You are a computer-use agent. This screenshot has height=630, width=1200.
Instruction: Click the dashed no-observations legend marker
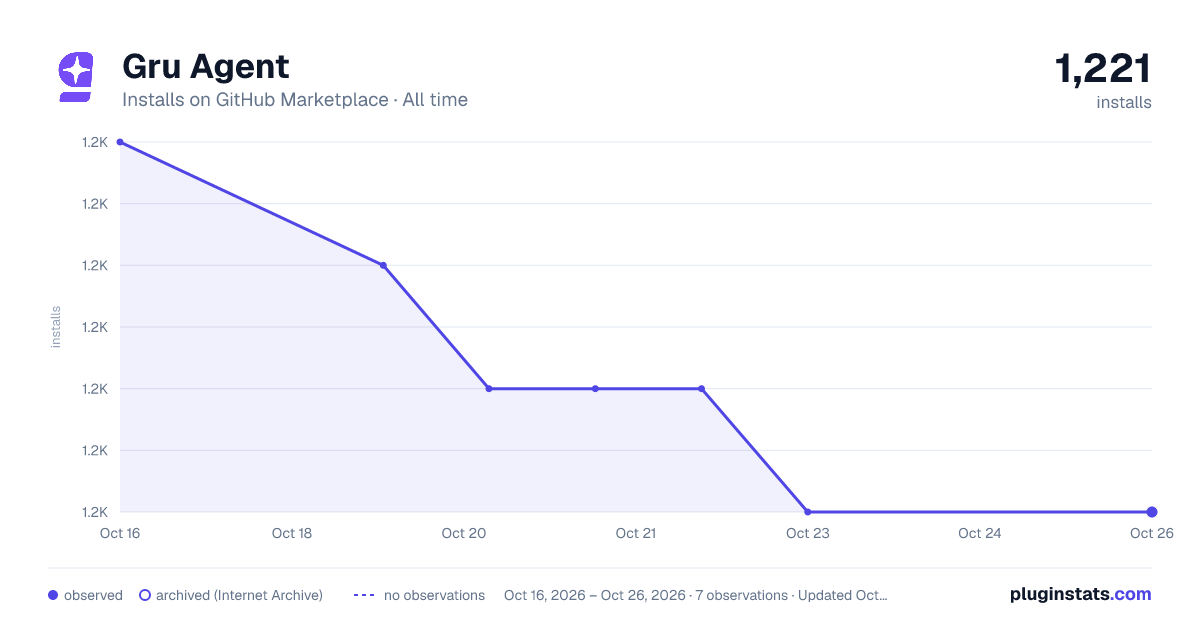tap(363, 595)
